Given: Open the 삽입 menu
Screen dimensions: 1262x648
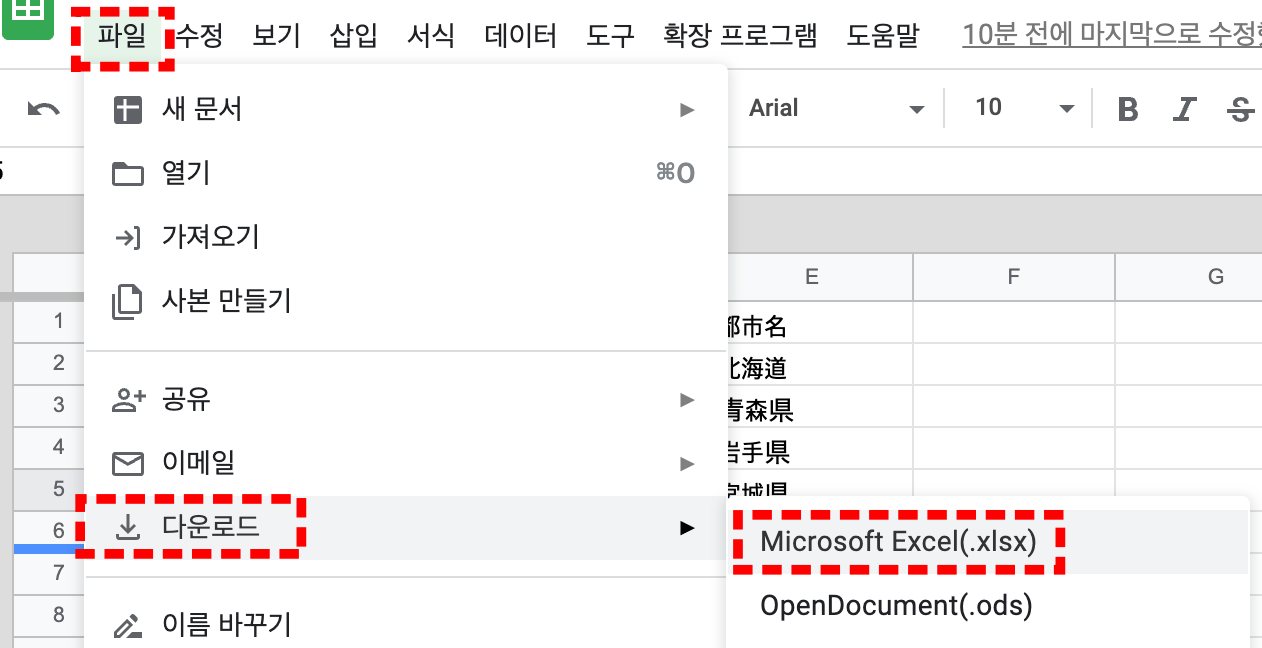Looking at the screenshot, I should (354, 37).
